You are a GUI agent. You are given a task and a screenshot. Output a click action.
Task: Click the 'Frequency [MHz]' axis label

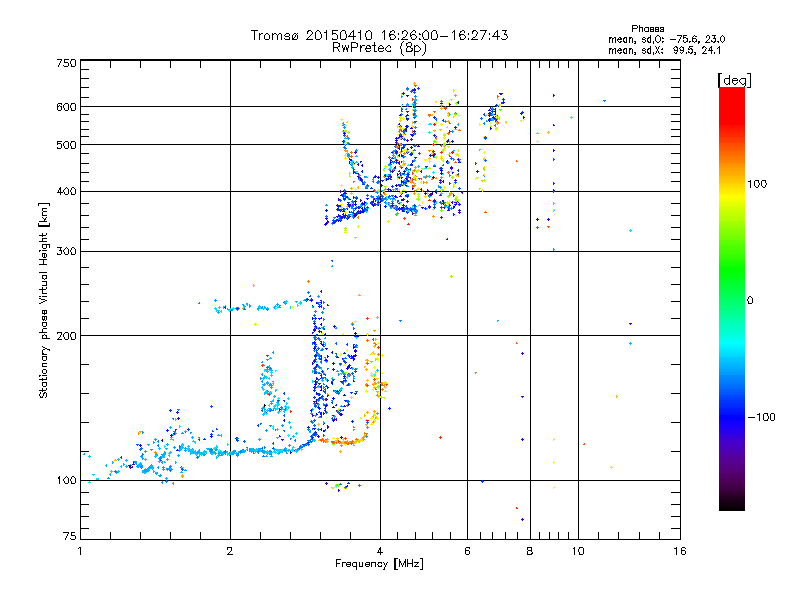tap(379, 564)
